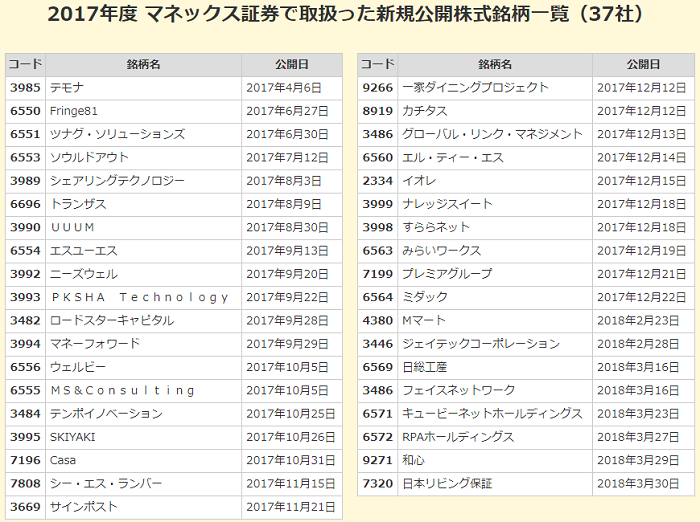The image size is (700, 522).
Task: Click date 2017年4月6日 for テモナ
Action: (283, 88)
